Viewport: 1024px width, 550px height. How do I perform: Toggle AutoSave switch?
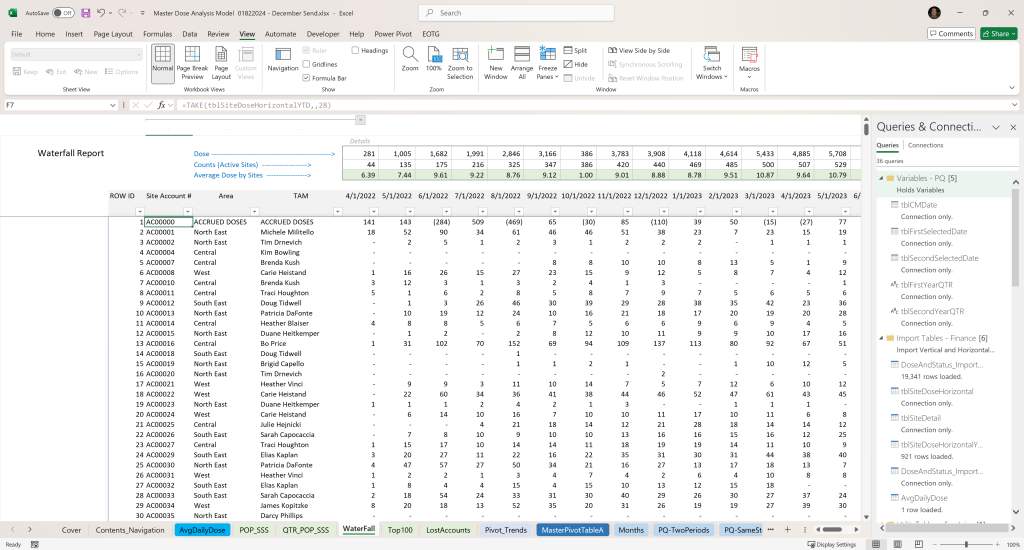[63, 13]
